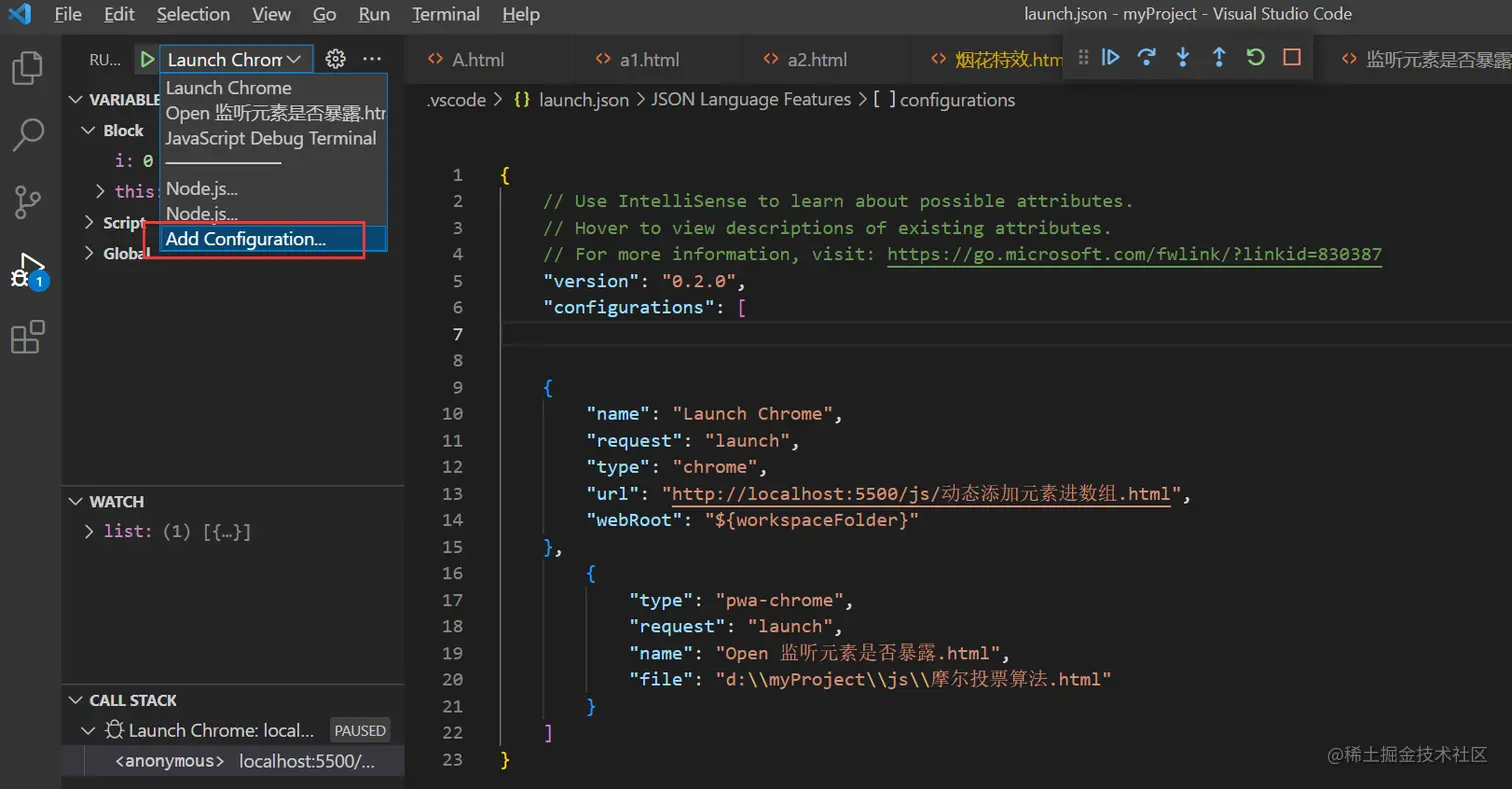Open the go.microsoft.com fwlink URL
This screenshot has height=789, width=1512.
pyautogui.click(x=1134, y=254)
